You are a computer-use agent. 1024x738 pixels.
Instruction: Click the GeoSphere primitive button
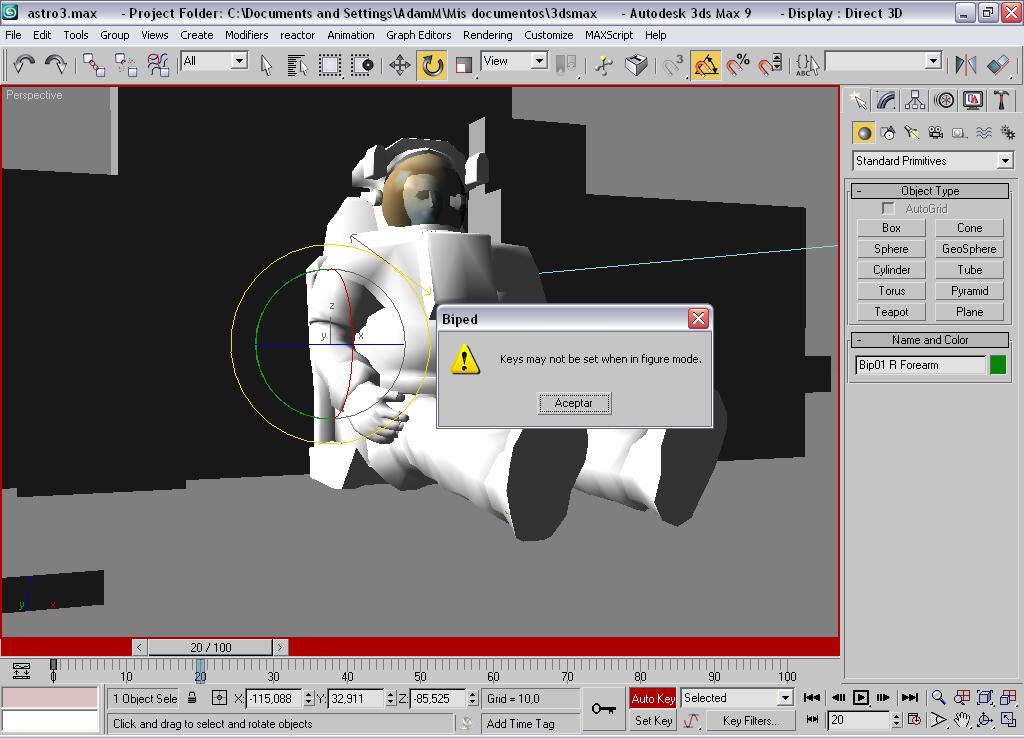click(x=969, y=249)
